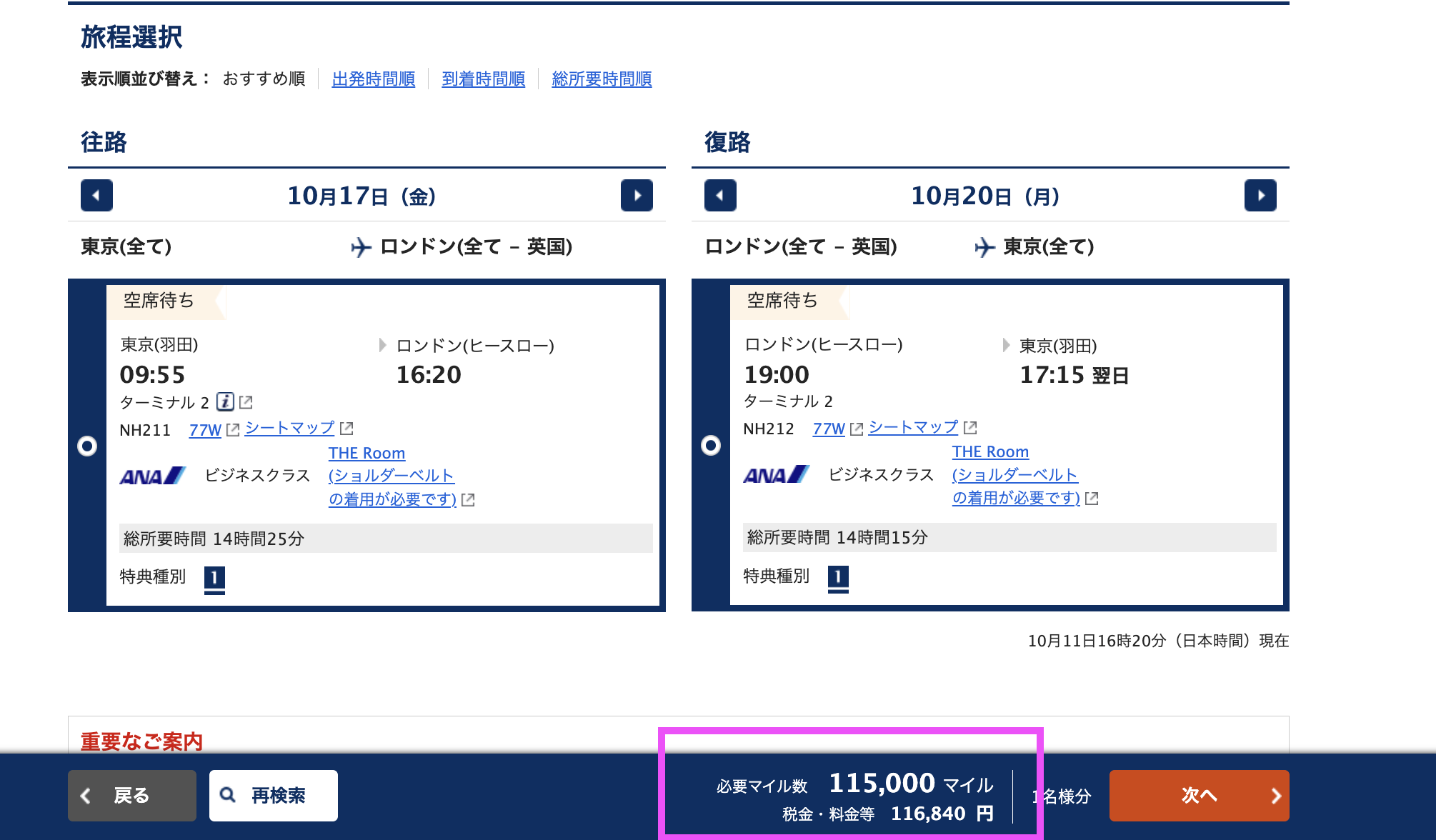Image resolution: width=1436 pixels, height=840 pixels.
Task: Go to next outbound date arrow
Action: point(637,196)
